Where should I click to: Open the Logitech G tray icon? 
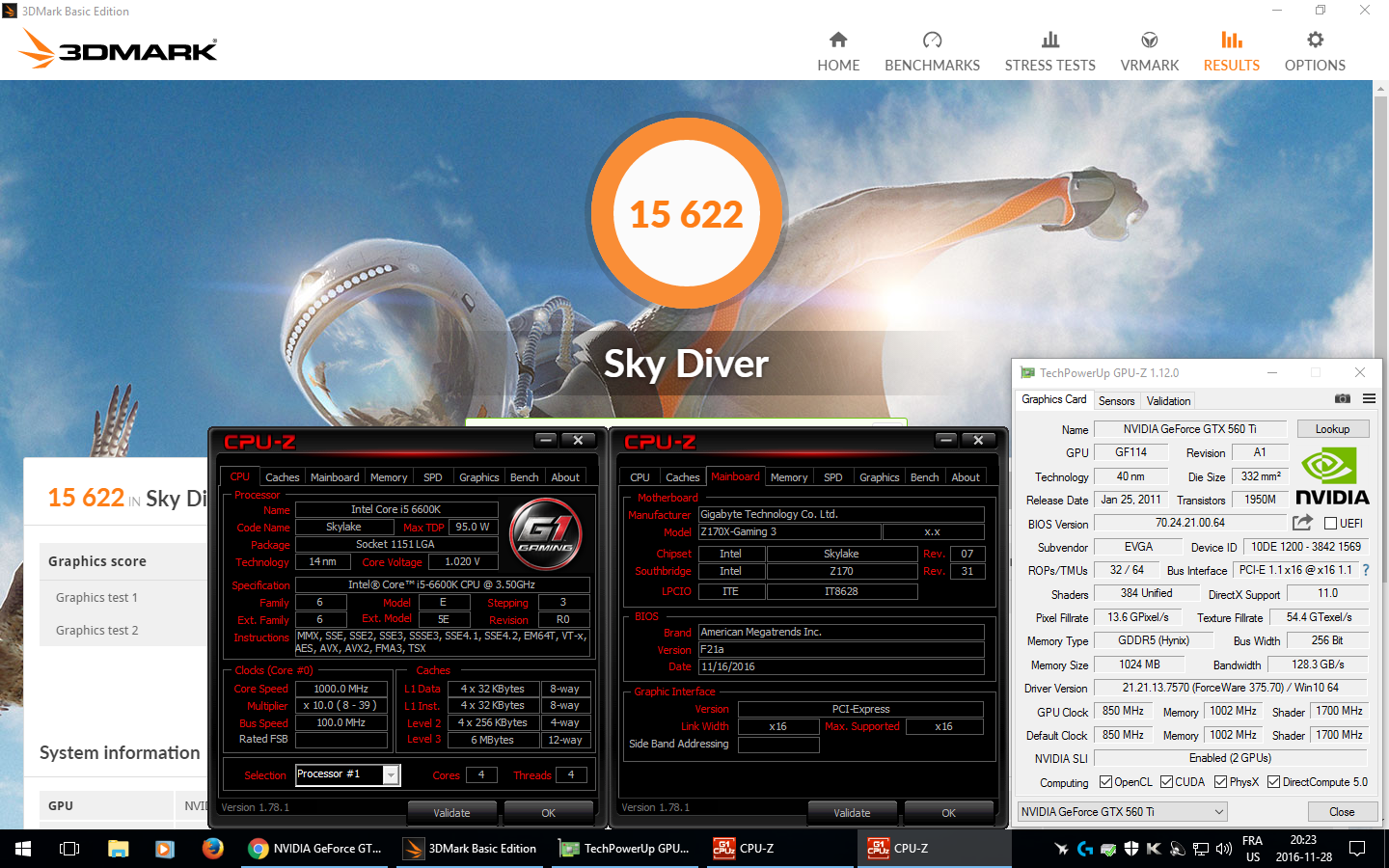pyautogui.click(x=1085, y=849)
